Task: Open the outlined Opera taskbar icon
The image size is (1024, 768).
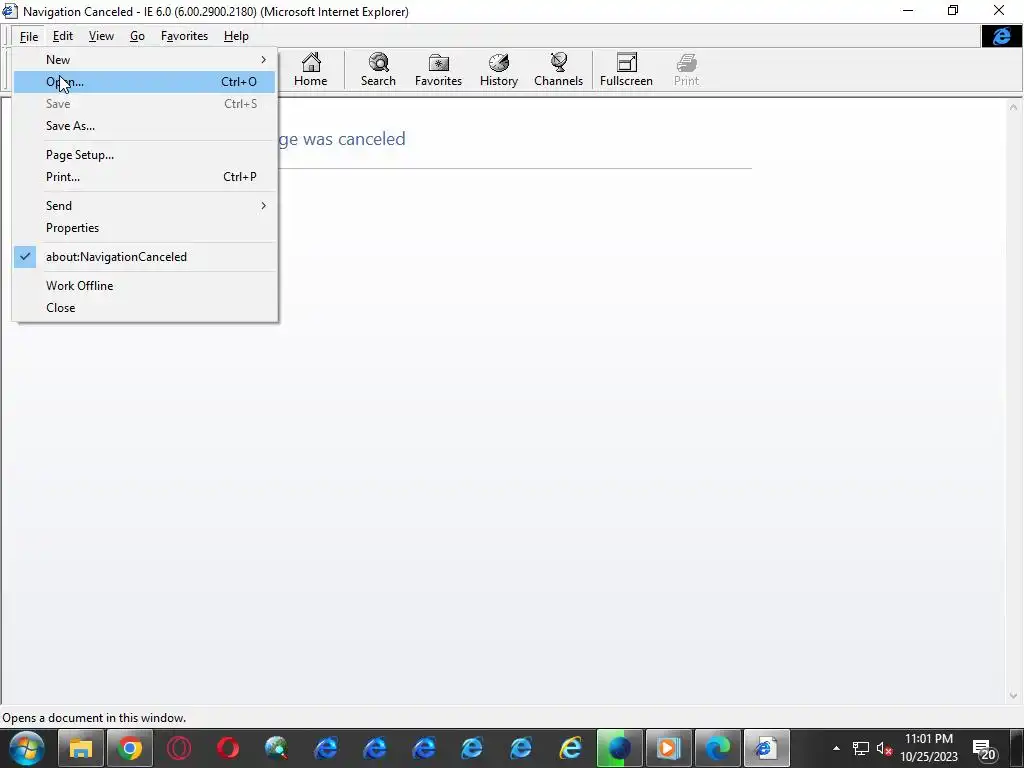Action: tap(179, 748)
